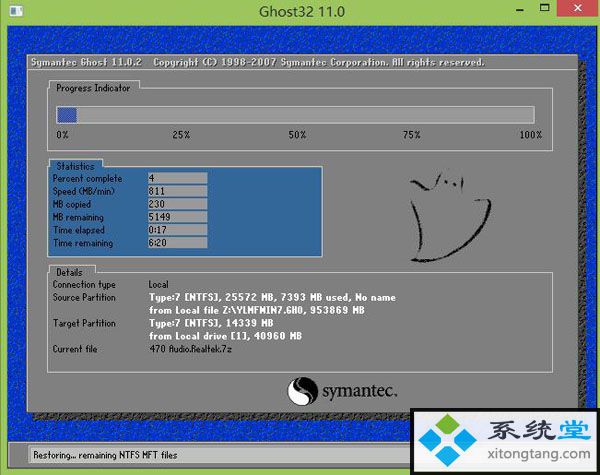Click the 'Ghost32 11.0' window title

point(302,11)
